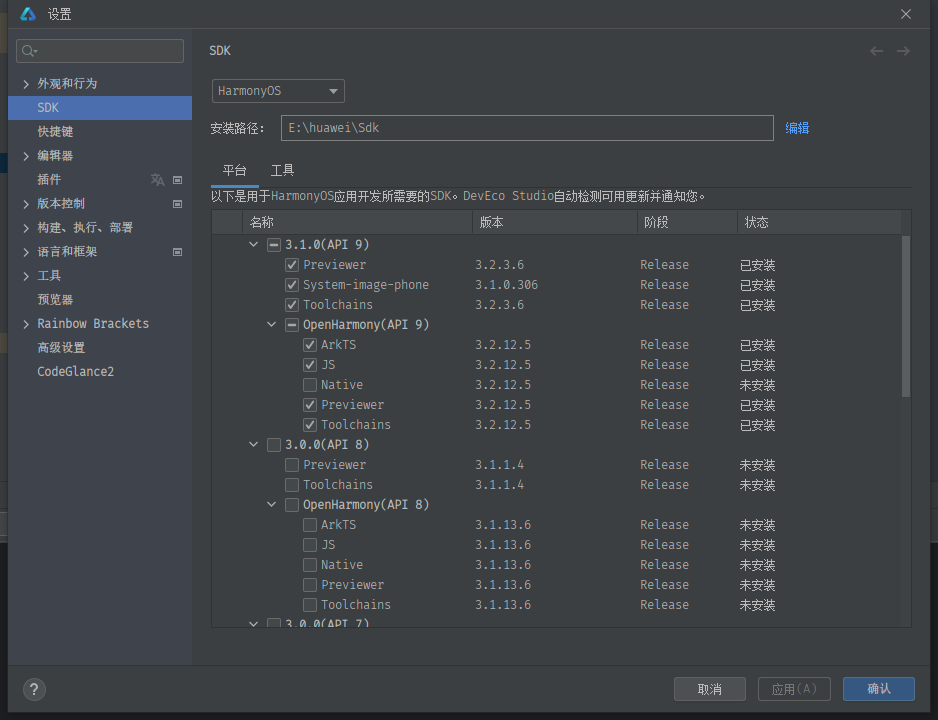Check the 3.0.0(API 8) group checkbox
This screenshot has height=720, width=938.
coord(273,445)
